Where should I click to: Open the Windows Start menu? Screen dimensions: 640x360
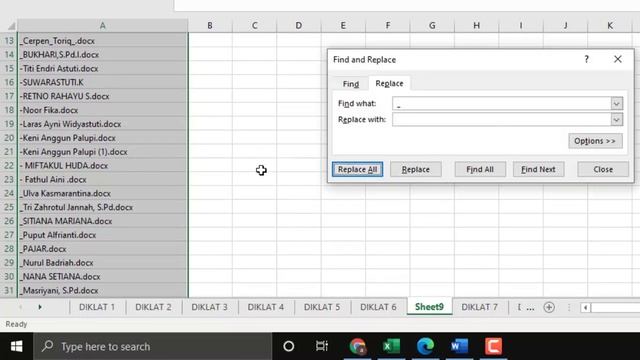pyautogui.click(x=16, y=347)
